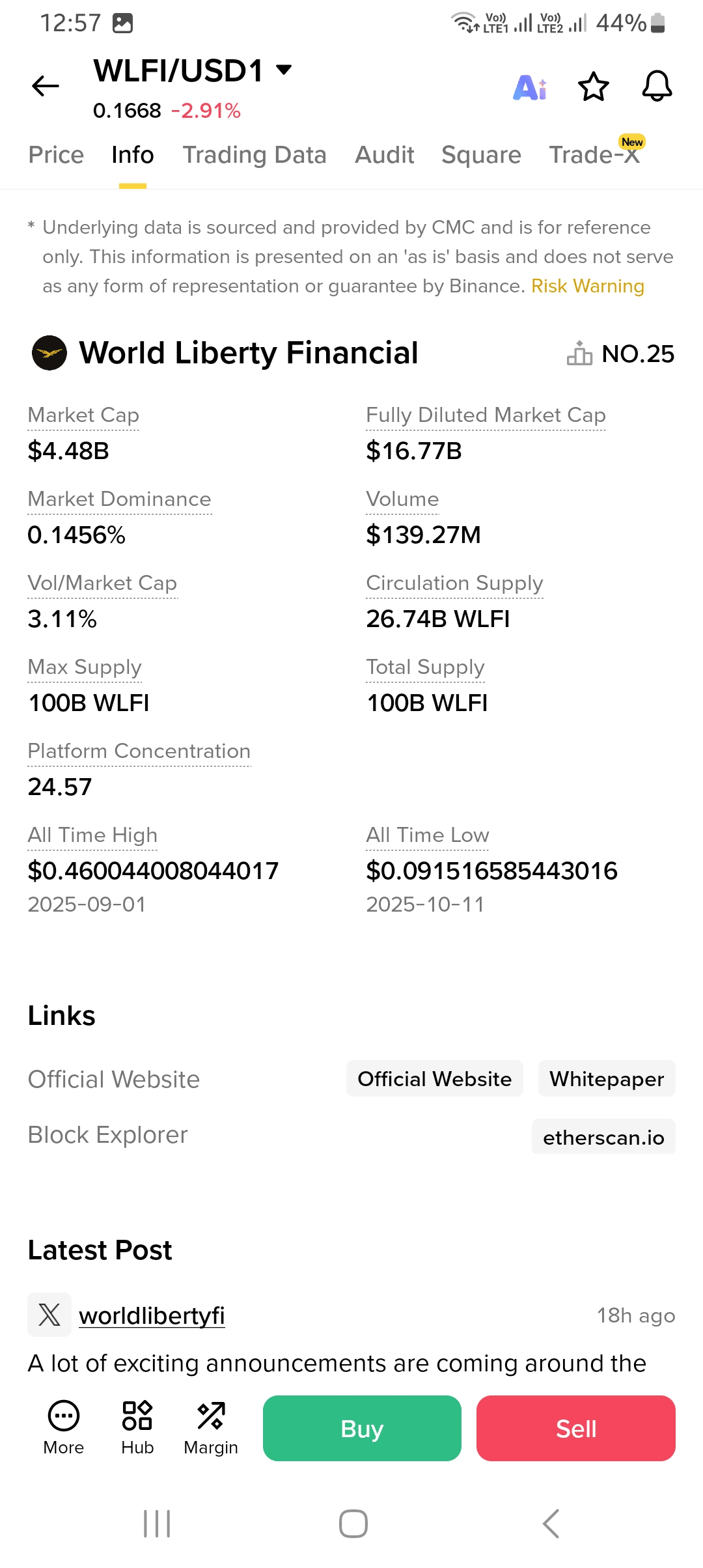
Task: Tap the back arrow icon
Action: pyautogui.click(x=46, y=86)
